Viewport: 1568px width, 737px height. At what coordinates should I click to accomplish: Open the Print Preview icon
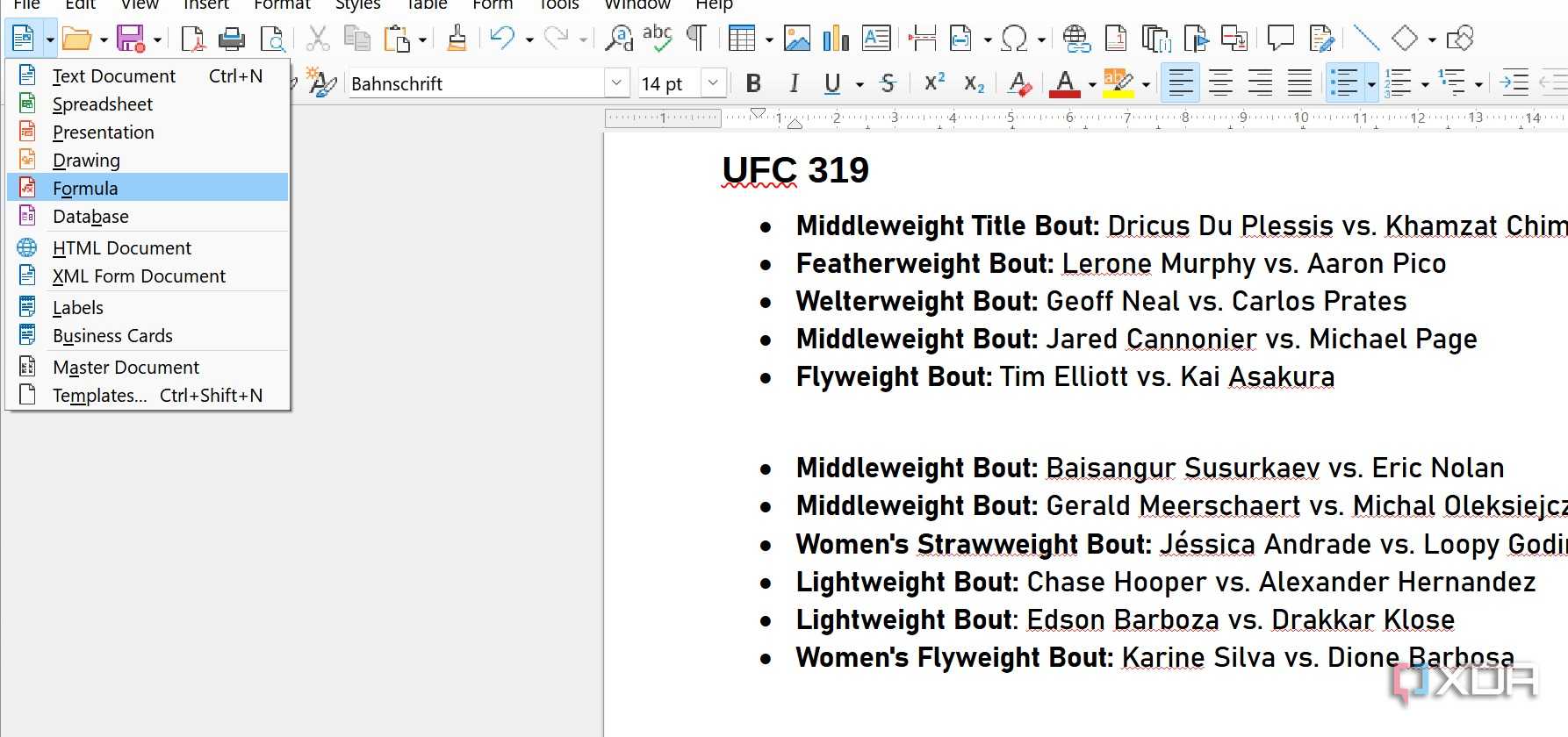click(272, 39)
